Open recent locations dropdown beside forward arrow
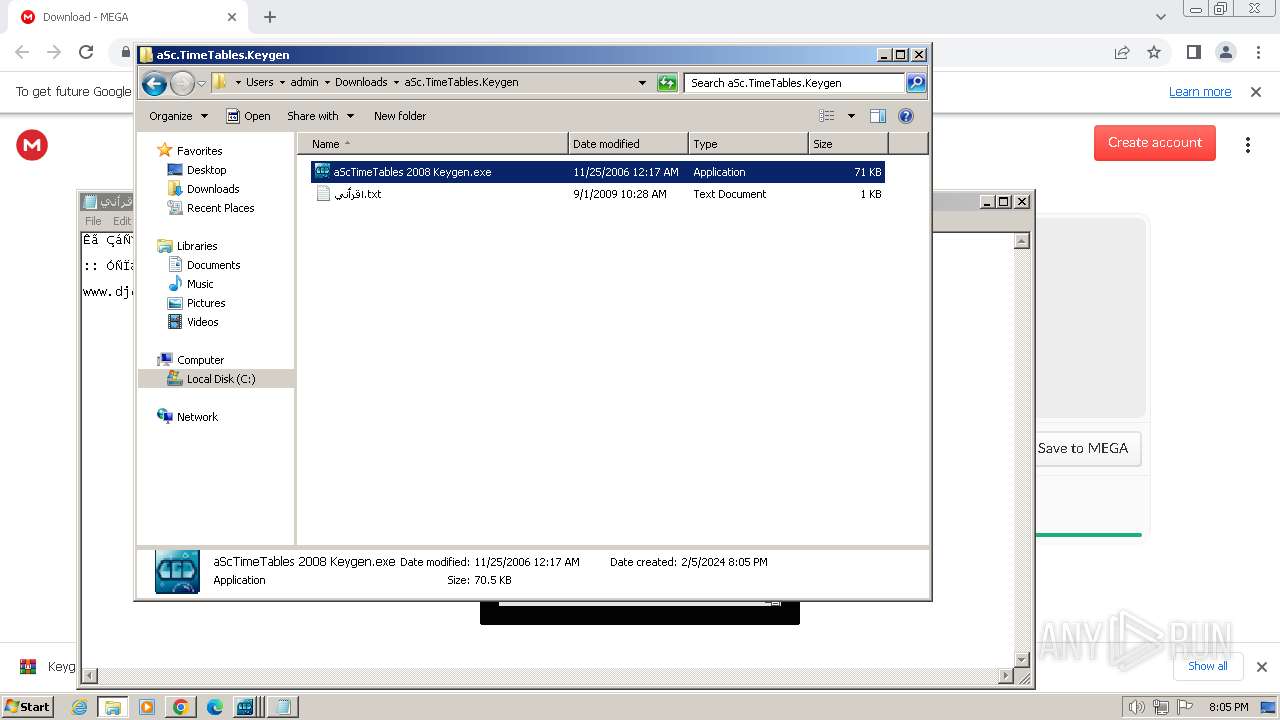This screenshot has width=1280, height=720. pyautogui.click(x=201, y=83)
